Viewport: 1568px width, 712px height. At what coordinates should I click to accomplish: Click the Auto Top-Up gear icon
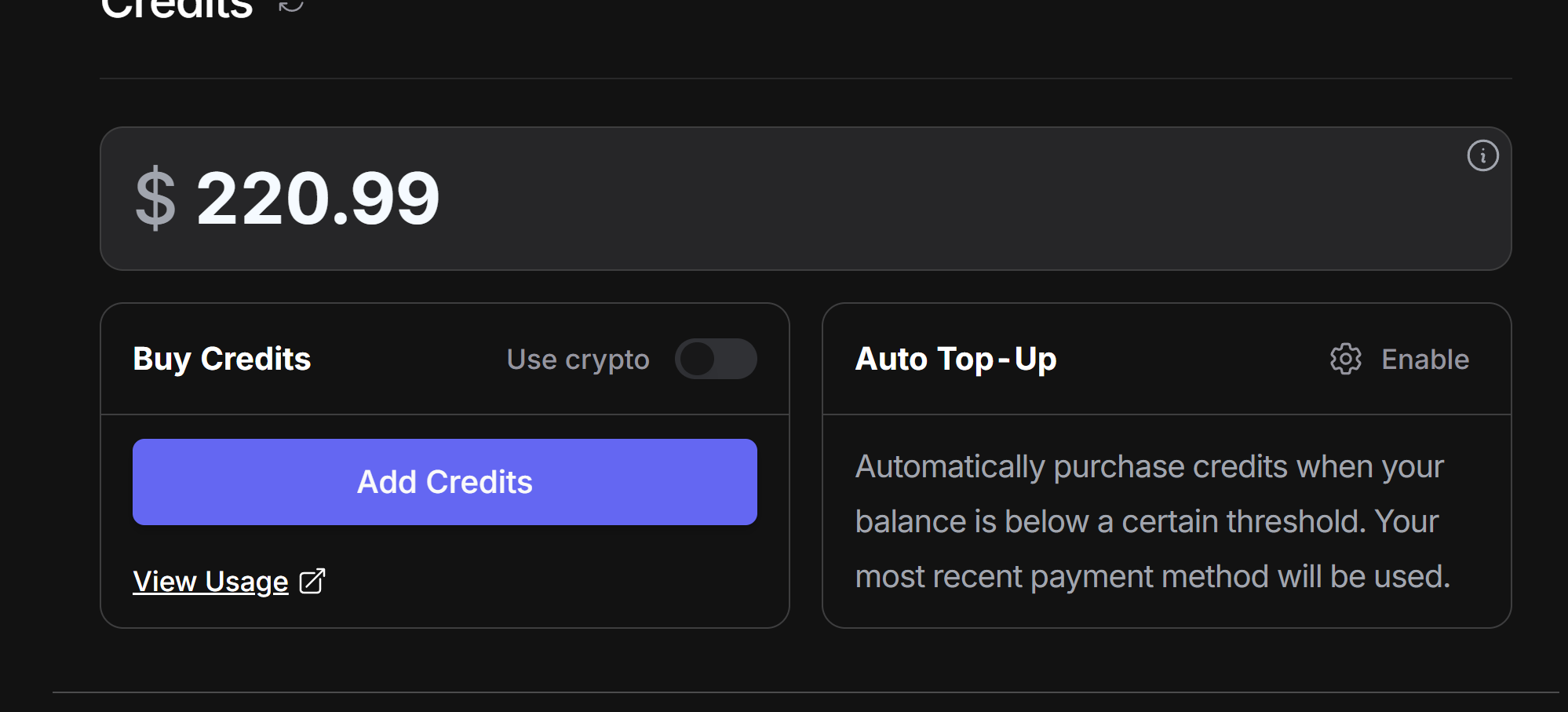1345,360
